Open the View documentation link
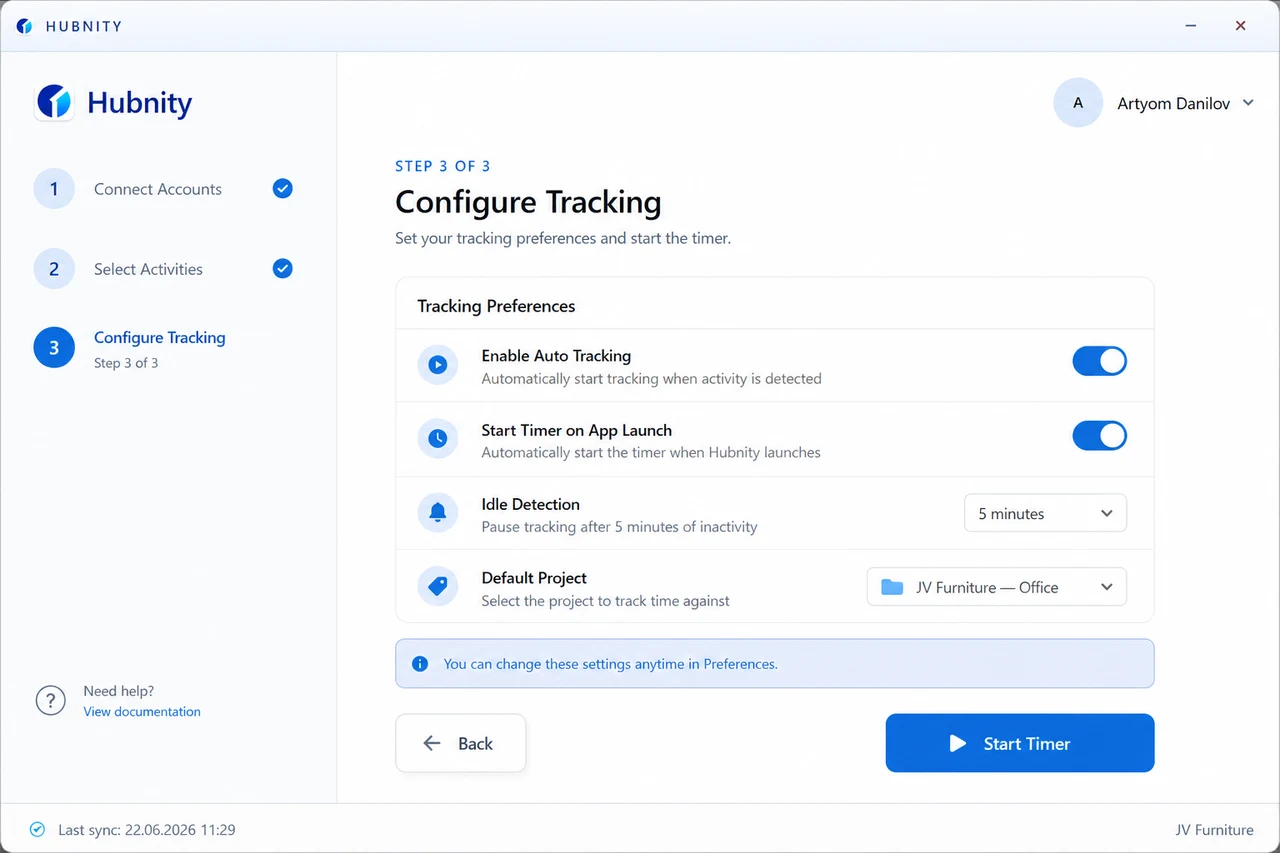 (x=142, y=712)
